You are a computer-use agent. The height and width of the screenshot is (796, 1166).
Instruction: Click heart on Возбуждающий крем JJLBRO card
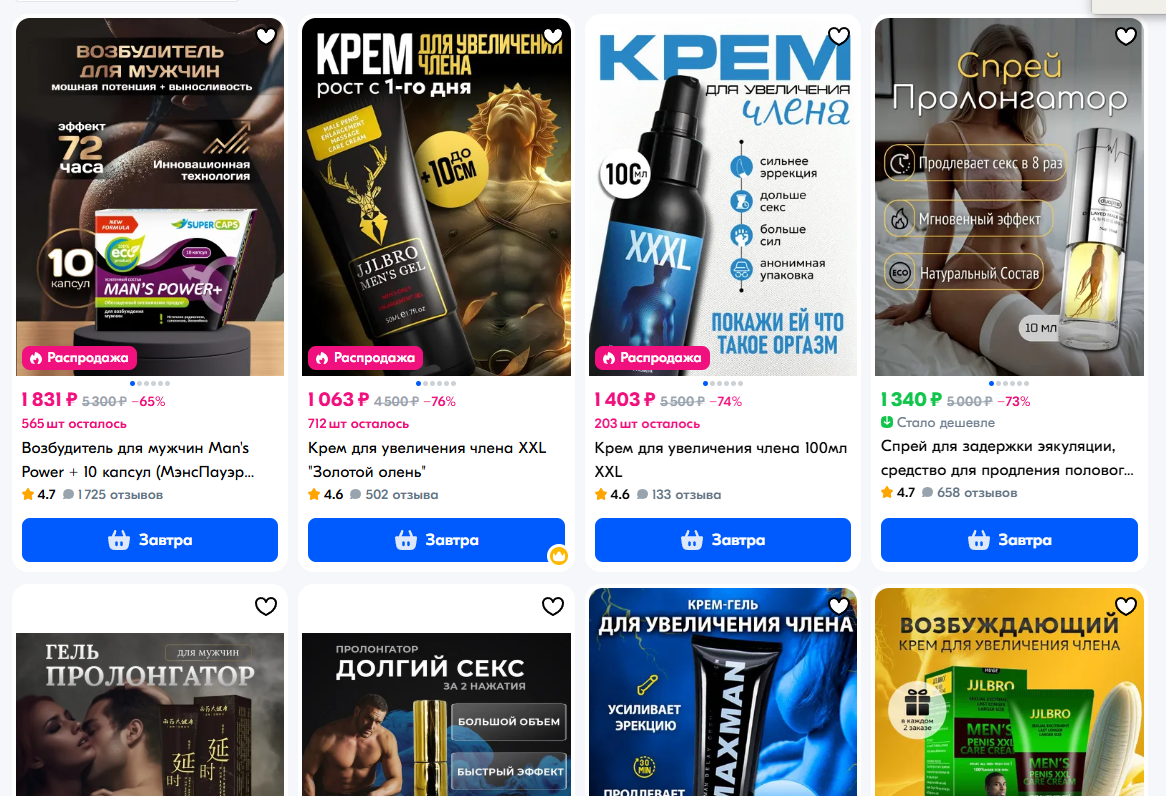[x=1126, y=606]
